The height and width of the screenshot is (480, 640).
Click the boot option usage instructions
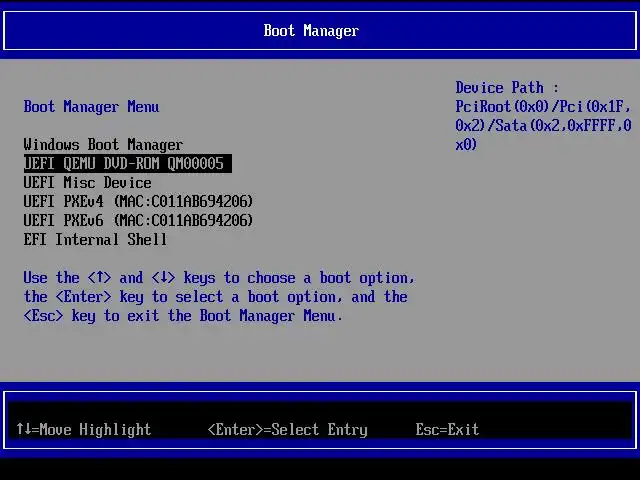[219, 297]
